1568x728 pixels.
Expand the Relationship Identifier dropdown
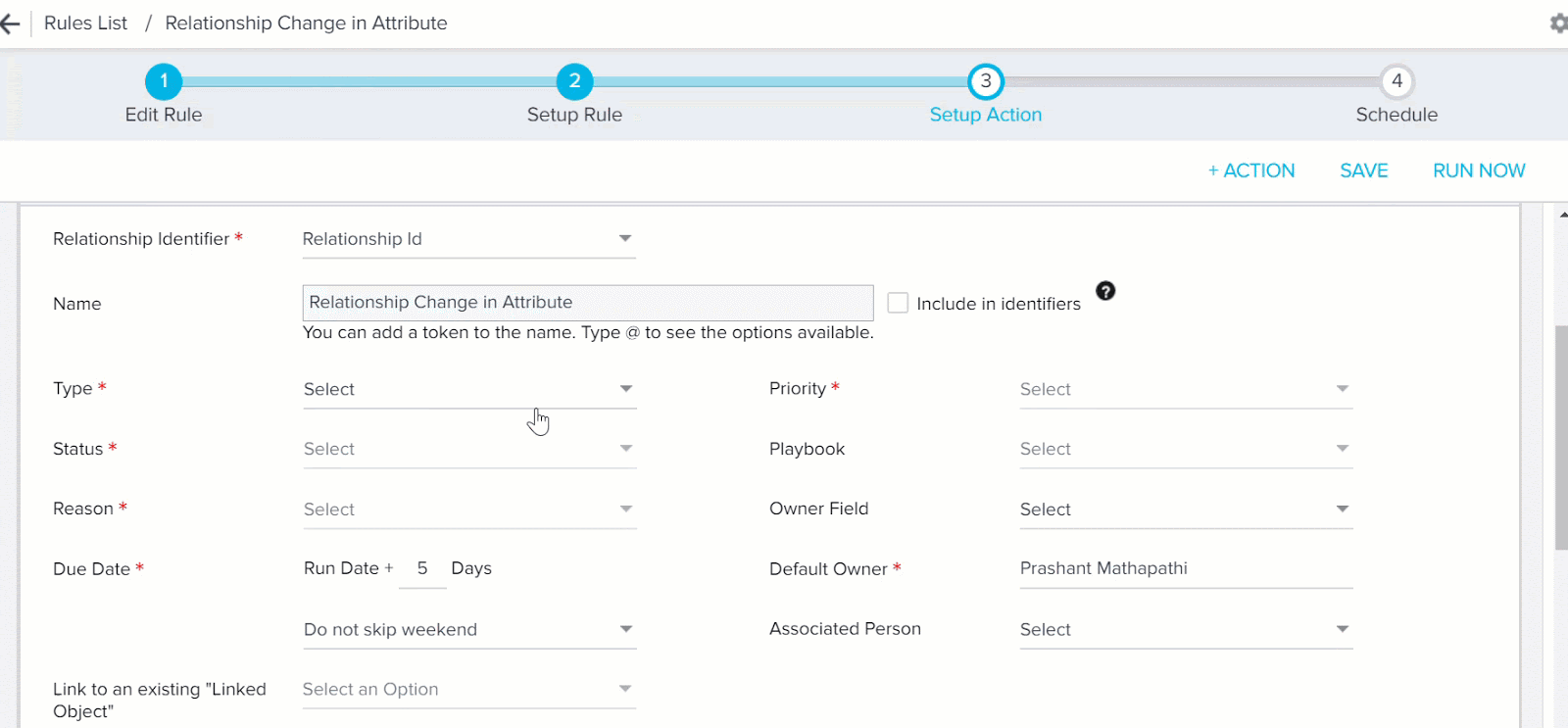[x=468, y=239]
